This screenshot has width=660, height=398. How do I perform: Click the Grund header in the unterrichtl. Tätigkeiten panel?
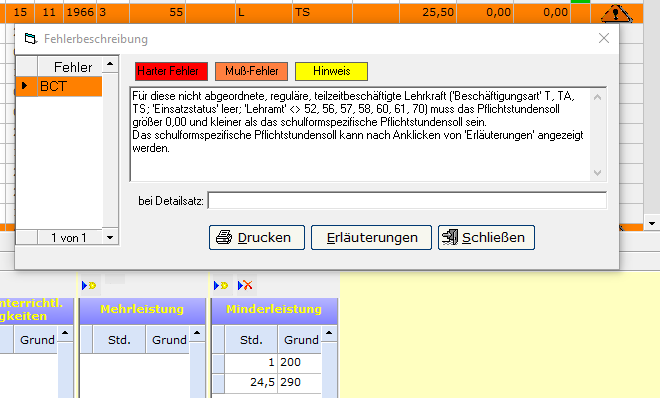36,340
